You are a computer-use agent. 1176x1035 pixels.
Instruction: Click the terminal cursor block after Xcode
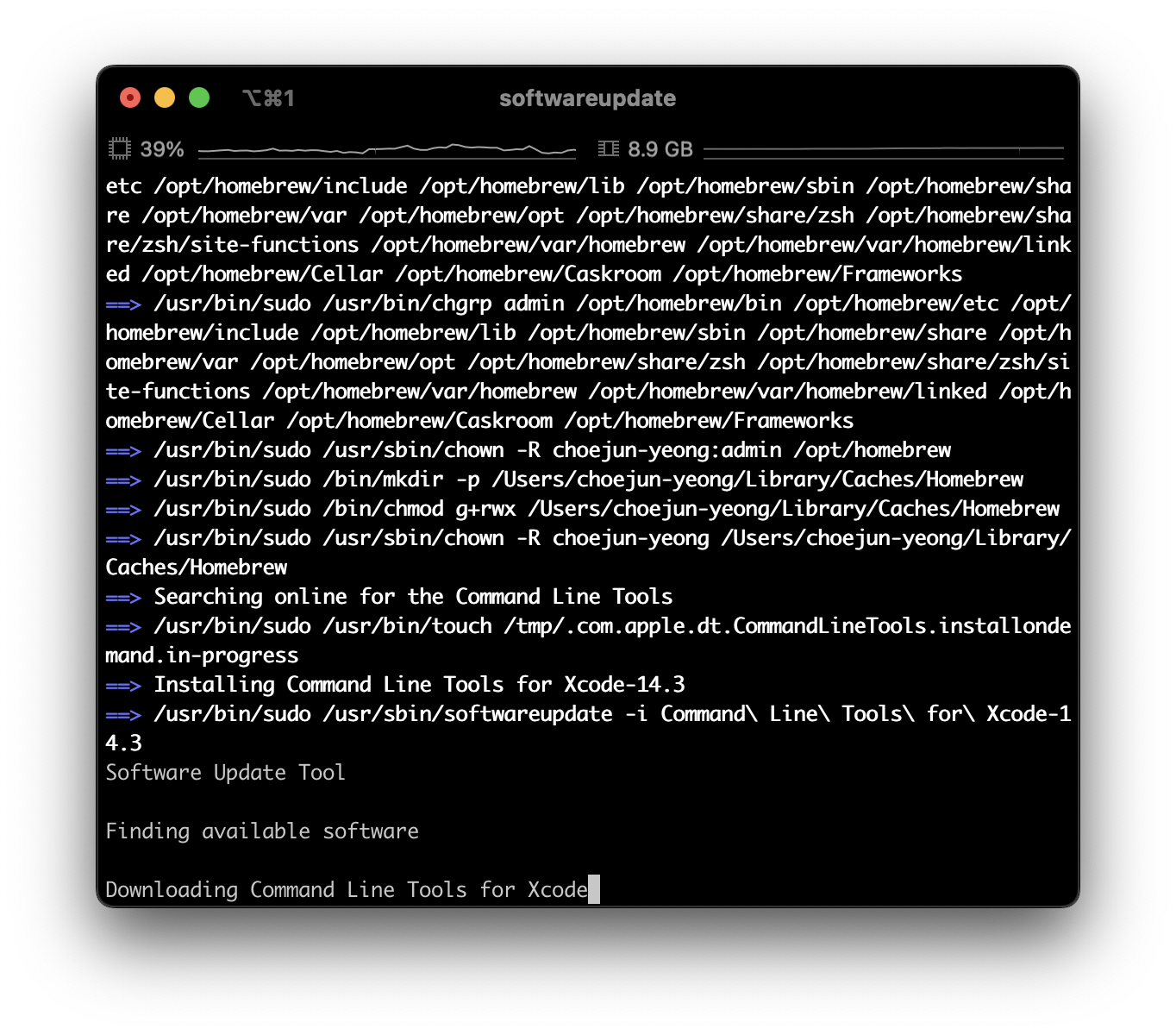pos(594,889)
